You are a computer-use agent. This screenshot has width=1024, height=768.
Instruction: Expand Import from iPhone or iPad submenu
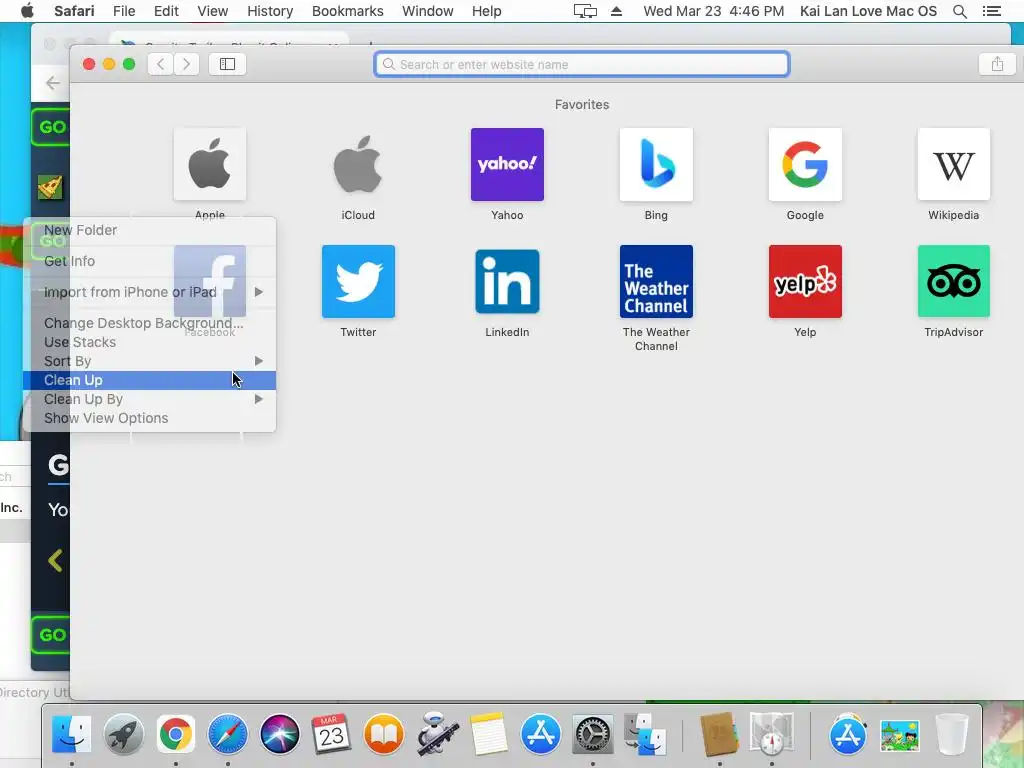click(x=150, y=292)
